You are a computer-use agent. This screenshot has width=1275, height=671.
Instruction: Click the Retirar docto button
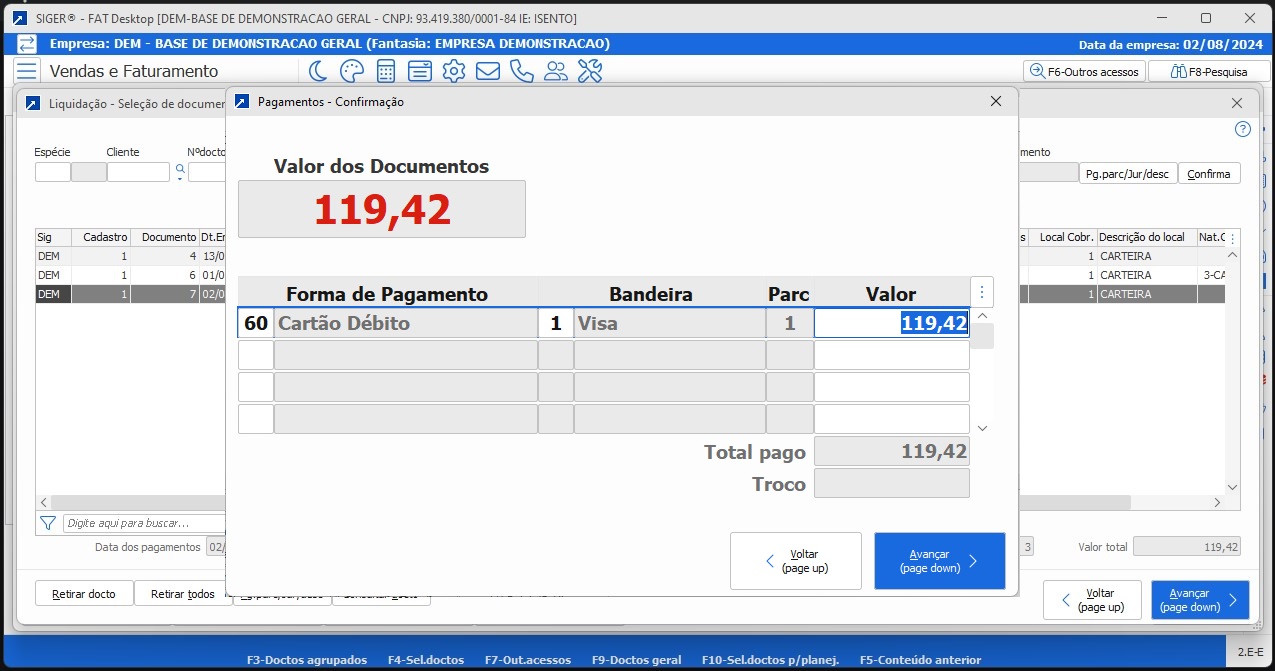(x=83, y=594)
